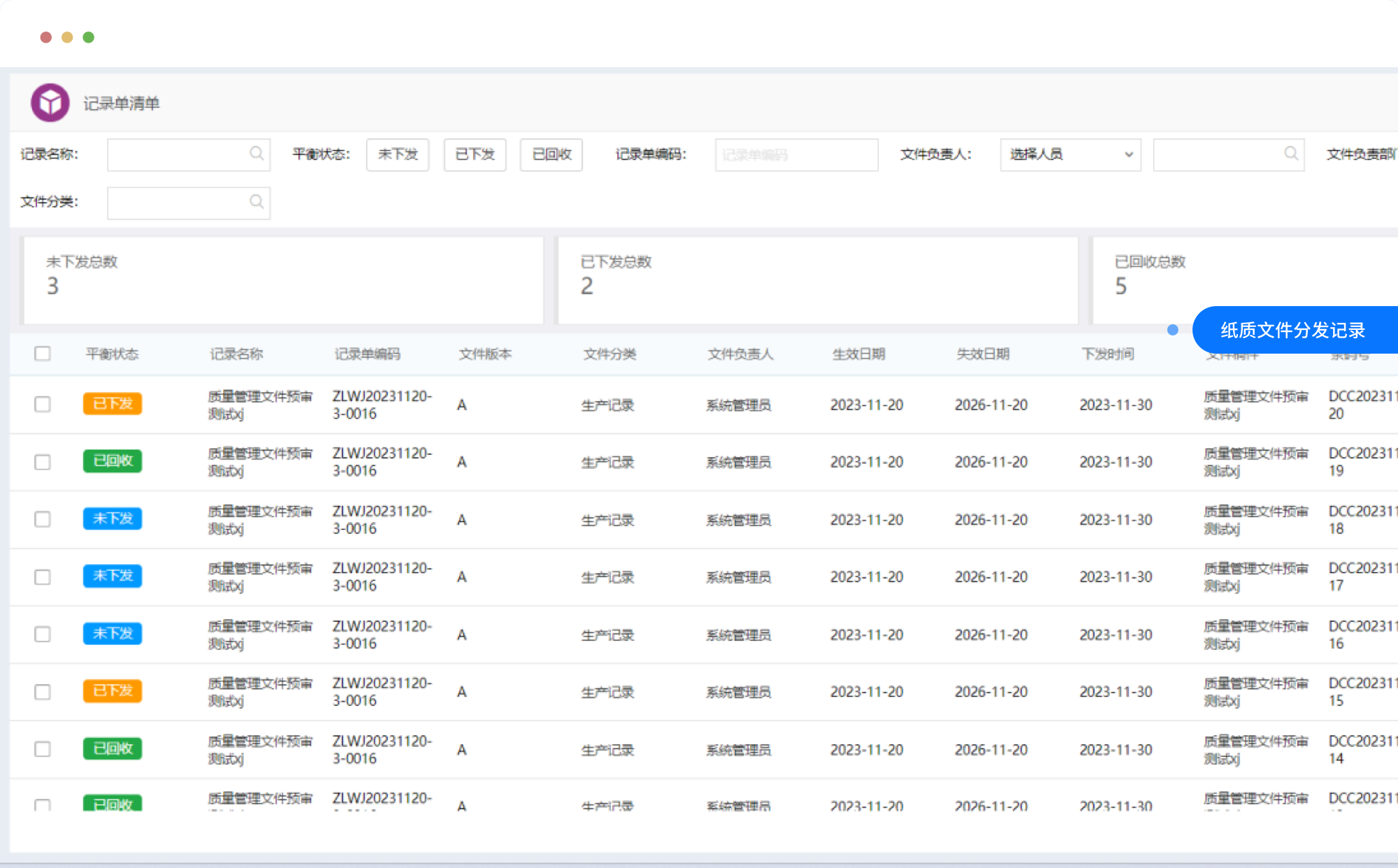Click search icon next to 选择人员 dropdown
1398x868 pixels.
tap(1291, 154)
